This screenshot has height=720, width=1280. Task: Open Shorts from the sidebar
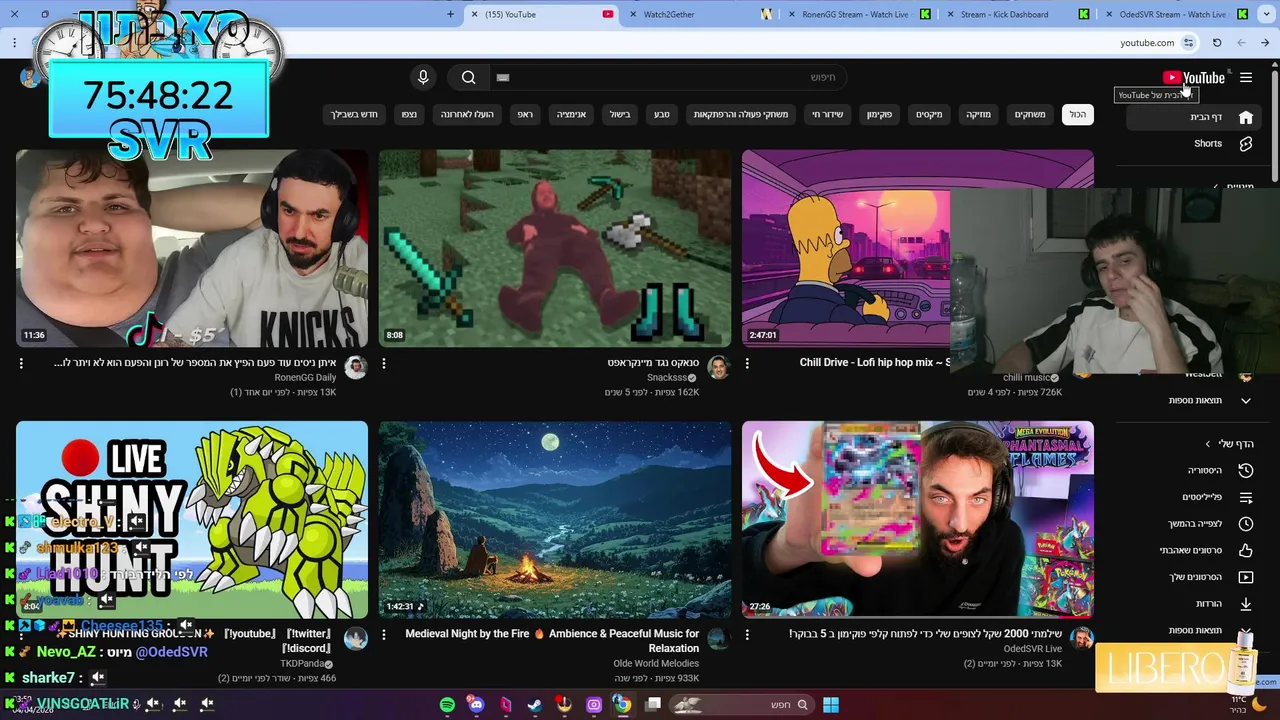click(x=1196, y=143)
